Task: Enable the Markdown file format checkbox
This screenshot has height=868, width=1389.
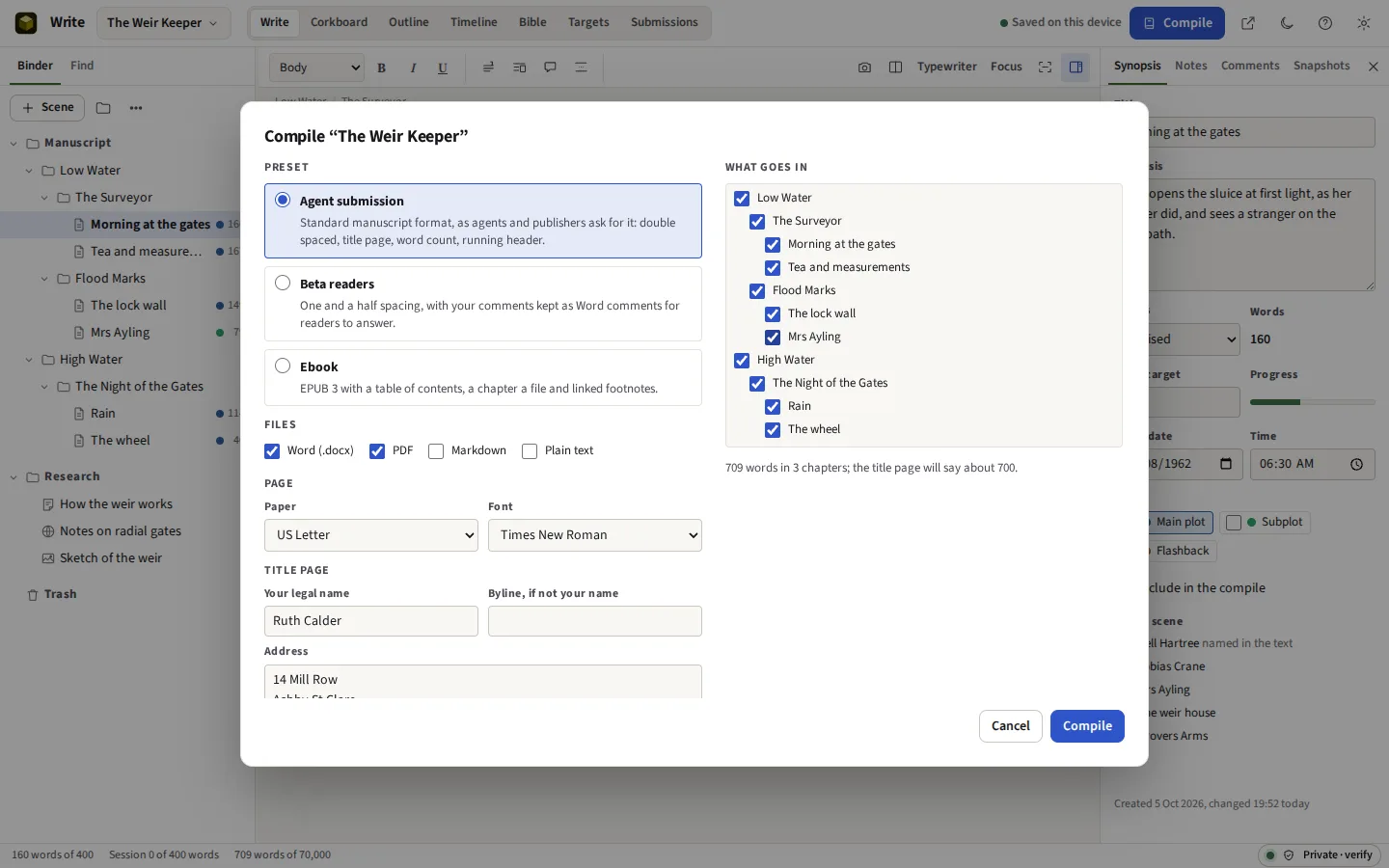Action: pos(436,451)
